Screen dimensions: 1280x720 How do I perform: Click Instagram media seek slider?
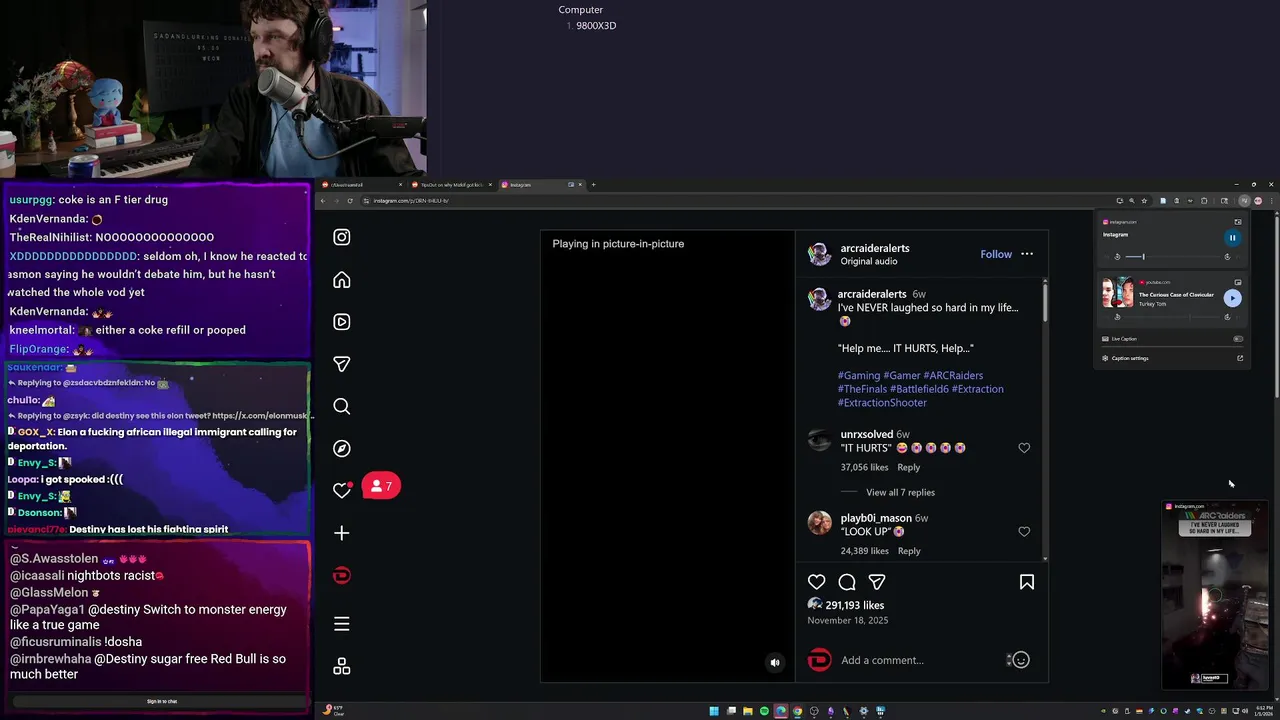coord(1172,257)
